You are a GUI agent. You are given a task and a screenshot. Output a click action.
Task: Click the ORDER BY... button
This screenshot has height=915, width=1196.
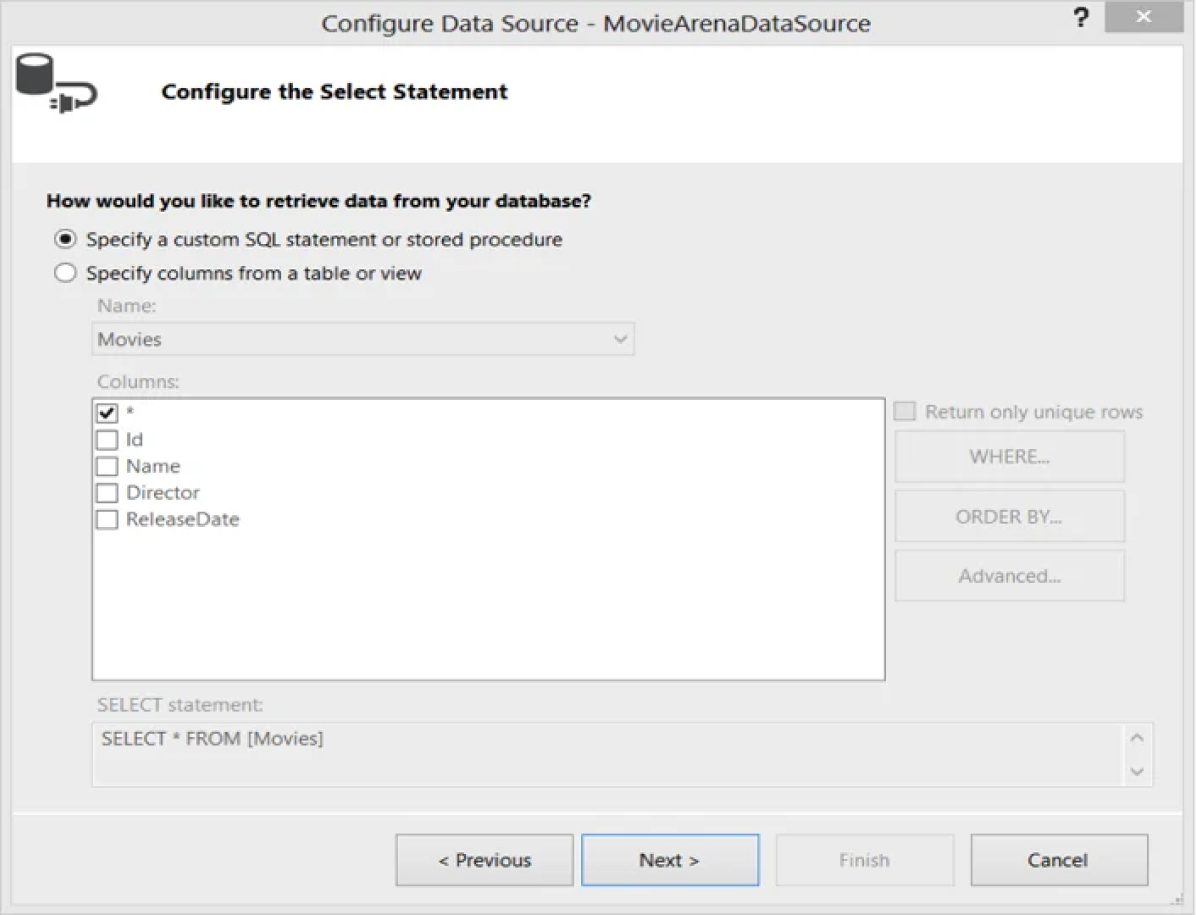pos(1009,517)
